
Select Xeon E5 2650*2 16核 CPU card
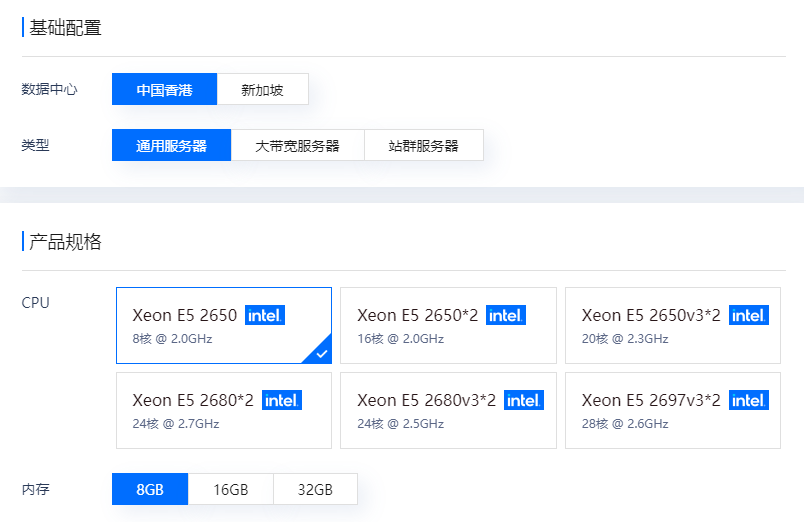(x=448, y=326)
